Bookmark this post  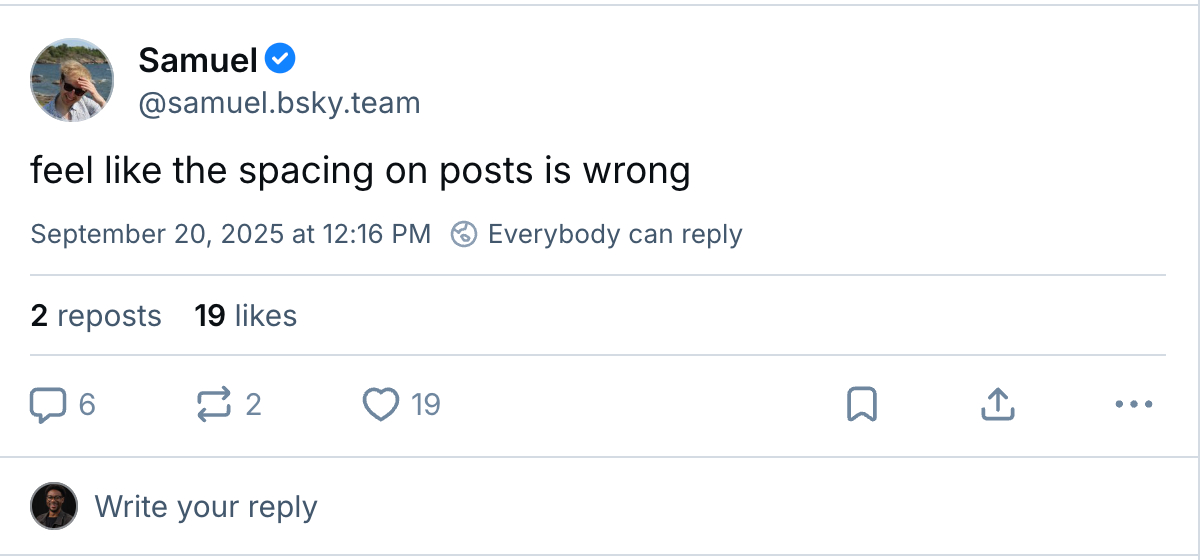tap(861, 405)
